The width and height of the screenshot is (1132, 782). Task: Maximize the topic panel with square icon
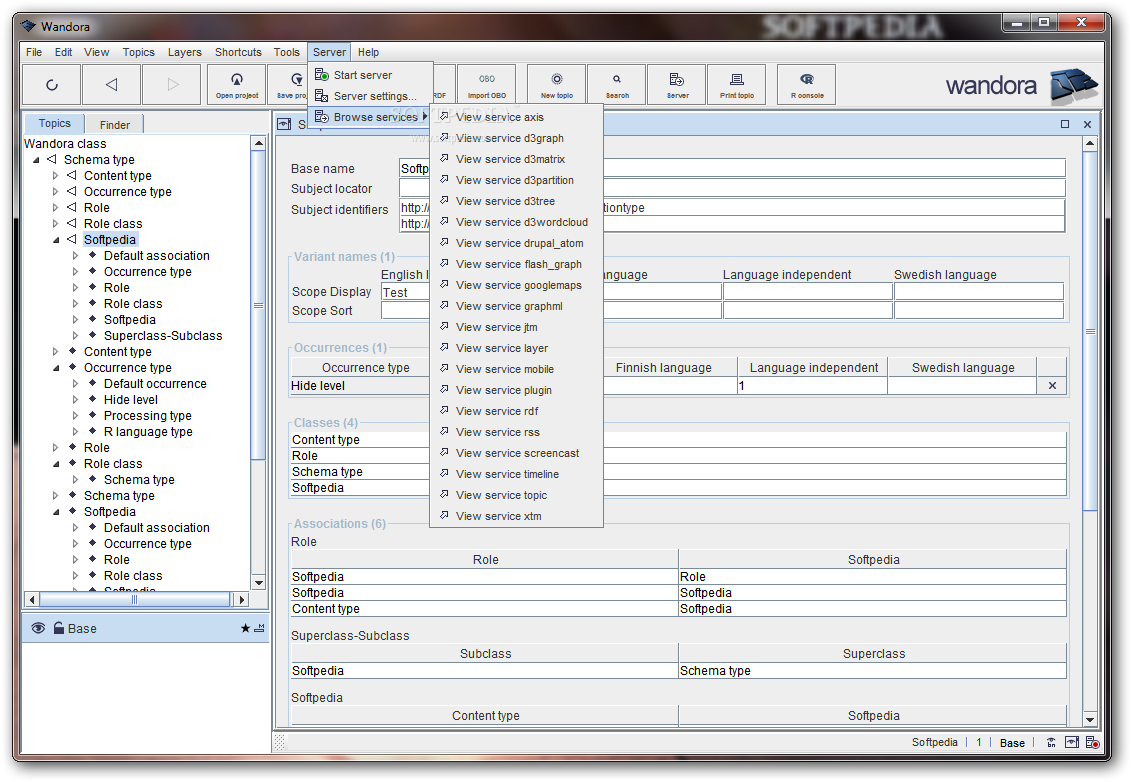tap(1065, 124)
